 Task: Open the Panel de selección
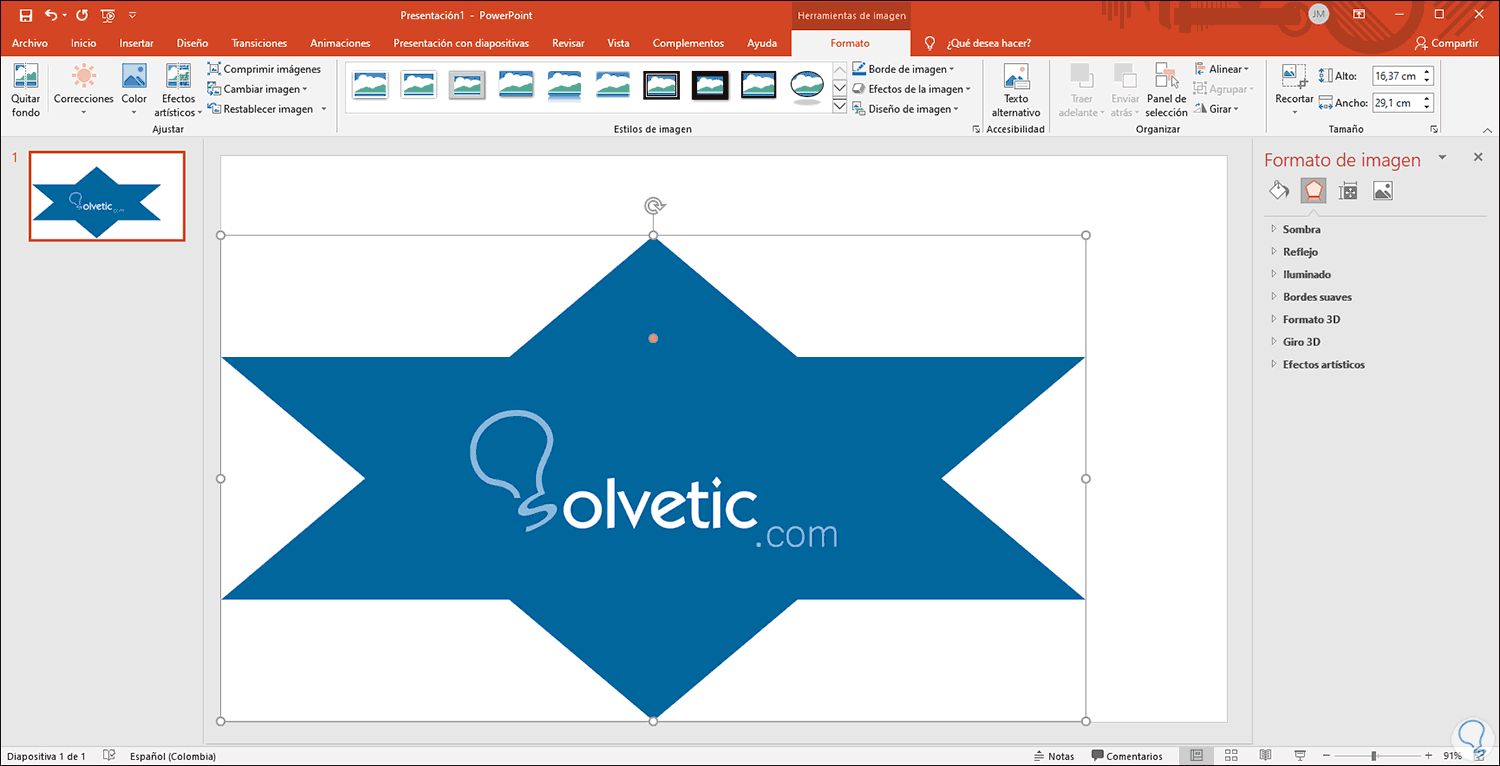tap(1166, 90)
